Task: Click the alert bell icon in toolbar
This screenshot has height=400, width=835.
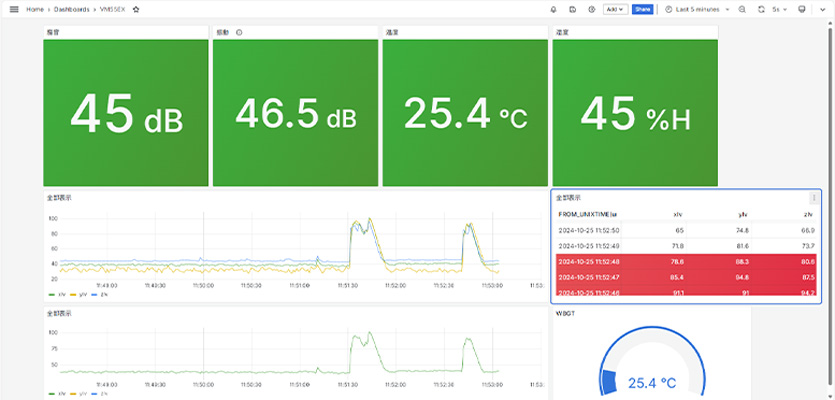Action: 554,9
